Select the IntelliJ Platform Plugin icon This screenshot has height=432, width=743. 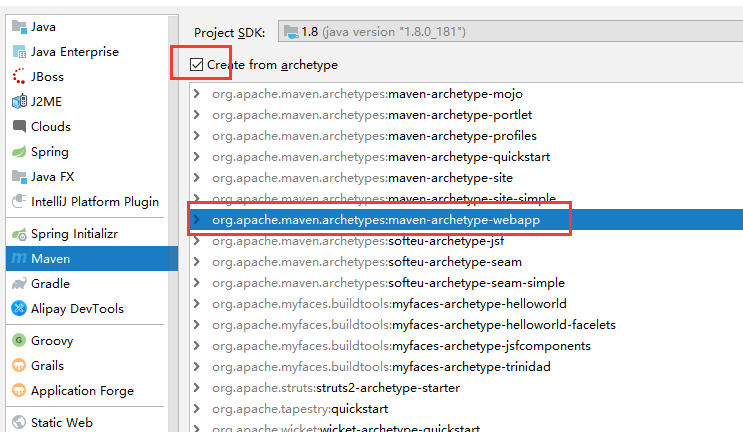click(x=19, y=201)
